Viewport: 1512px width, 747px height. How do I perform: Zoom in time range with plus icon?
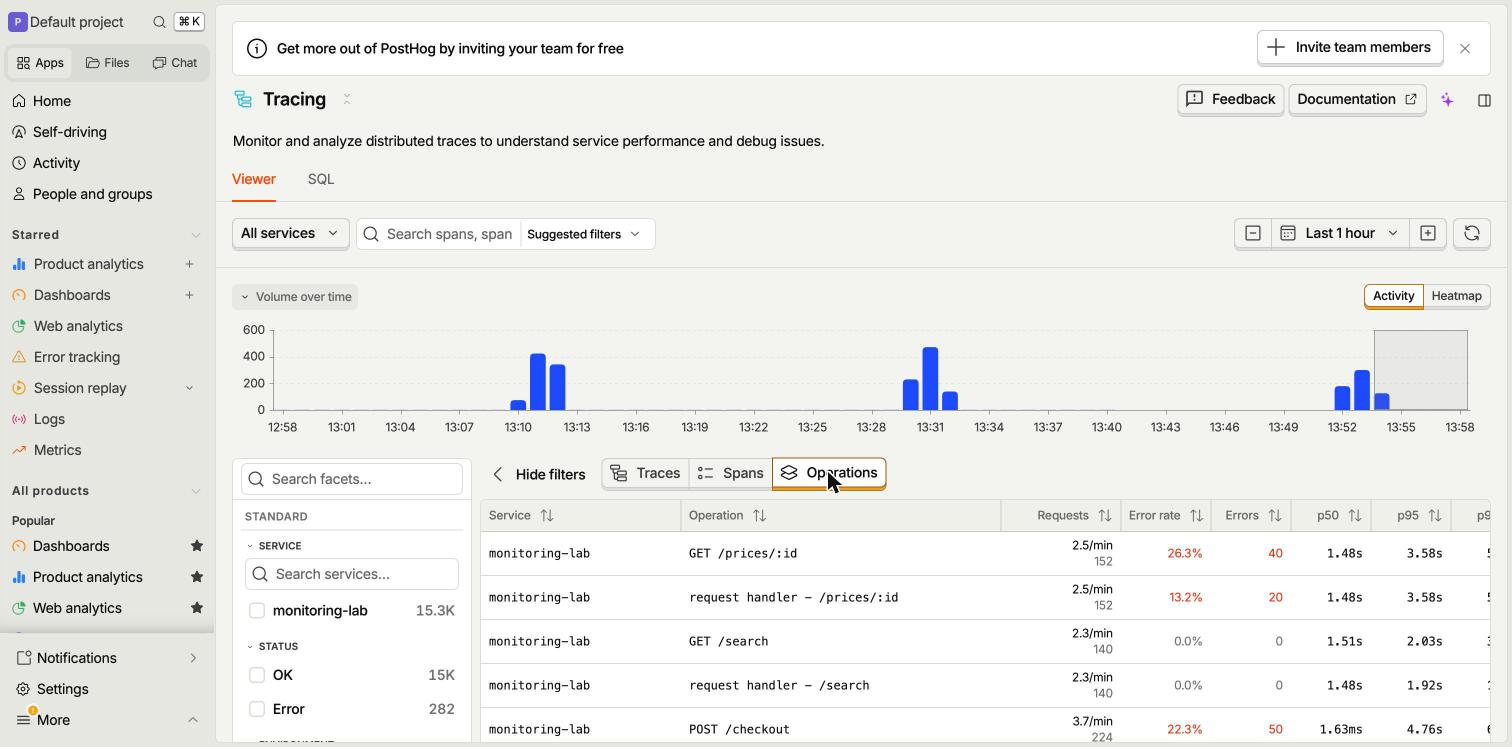[1428, 234]
